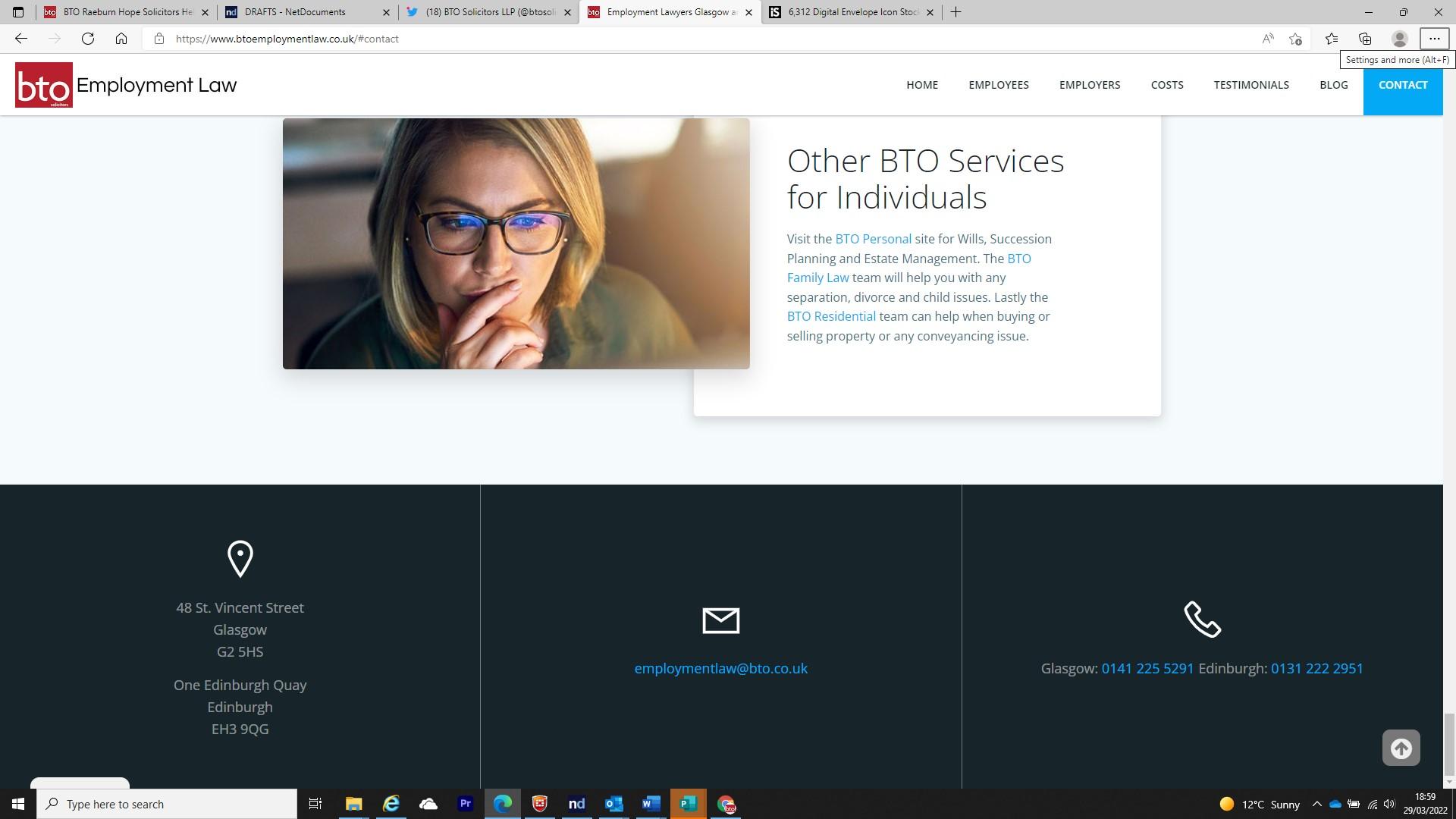Open the Collections toolbar icon
Image resolution: width=1456 pixels, height=819 pixels.
tap(1365, 39)
